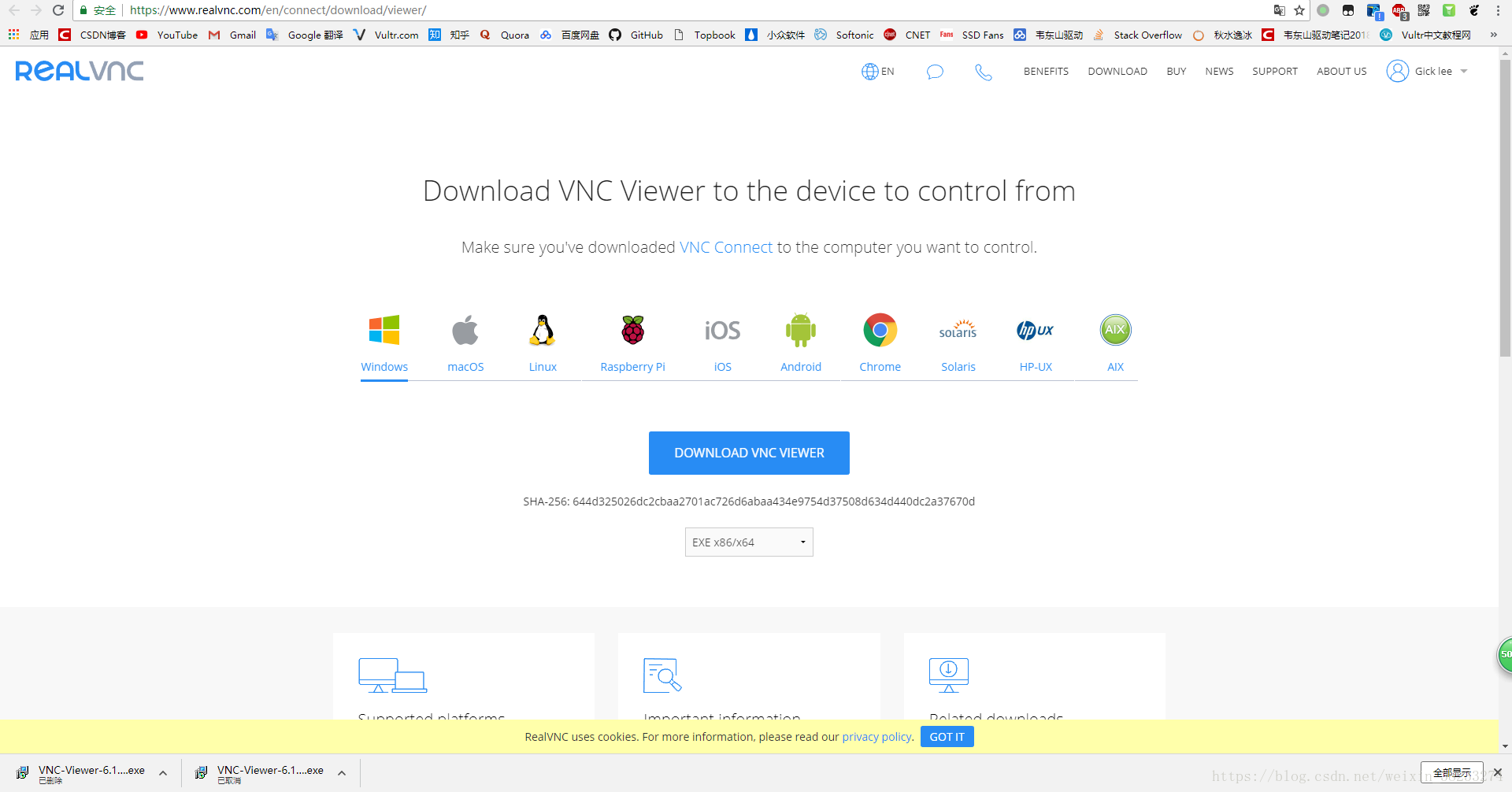Image resolution: width=1512 pixels, height=792 pixels.
Task: Click the browser address bar URL
Action: click(x=278, y=10)
